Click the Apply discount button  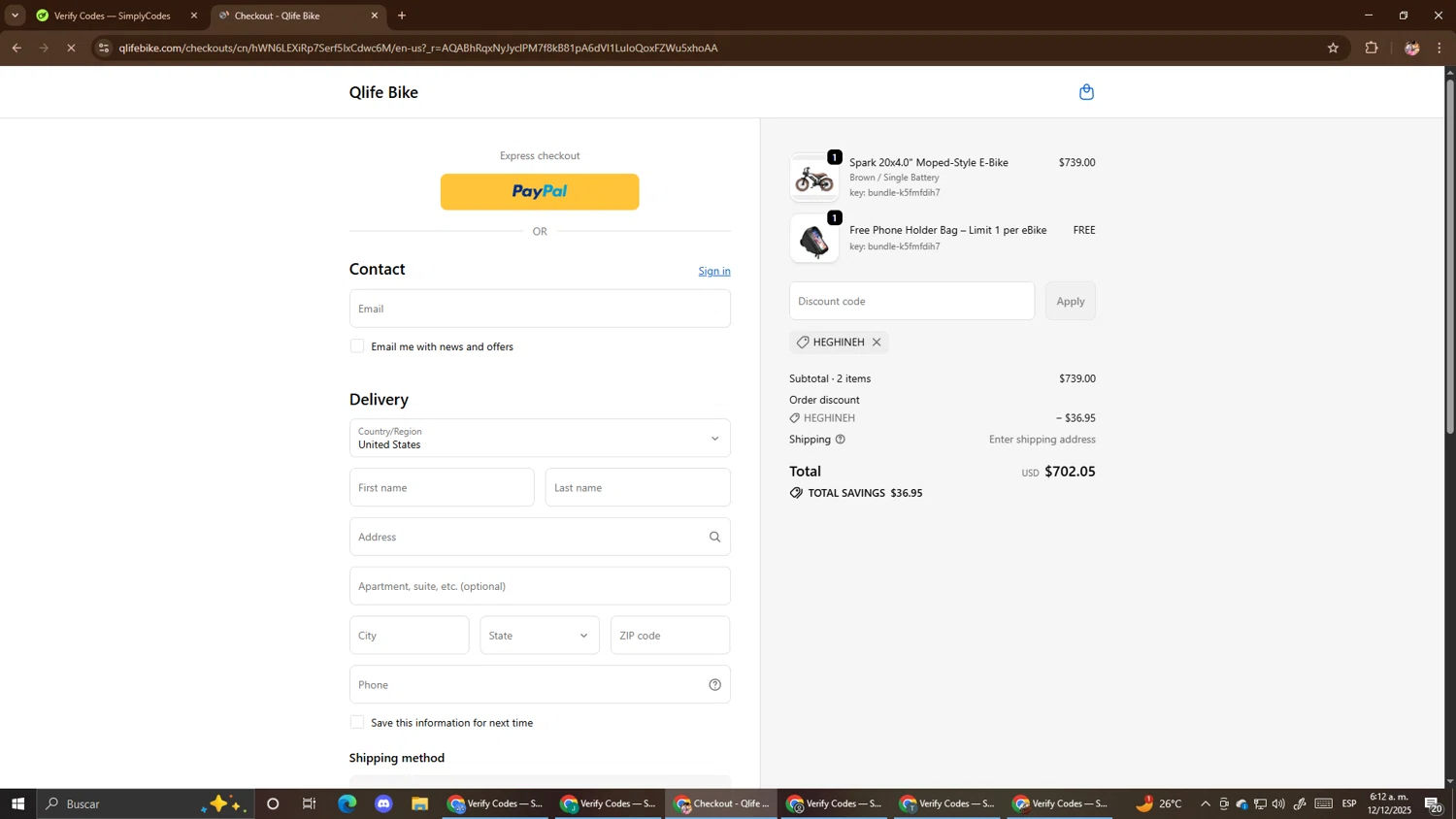click(1071, 301)
